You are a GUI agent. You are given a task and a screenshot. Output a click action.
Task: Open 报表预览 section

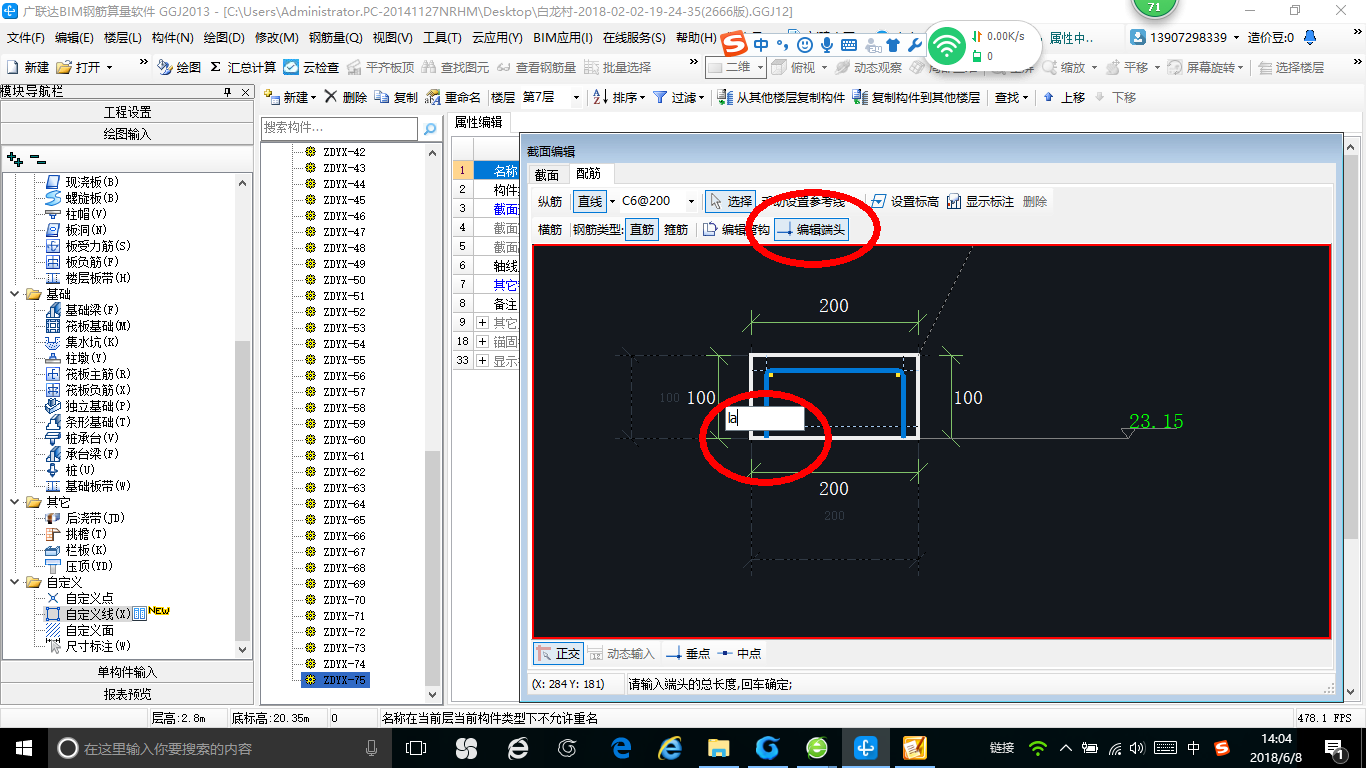click(127, 694)
